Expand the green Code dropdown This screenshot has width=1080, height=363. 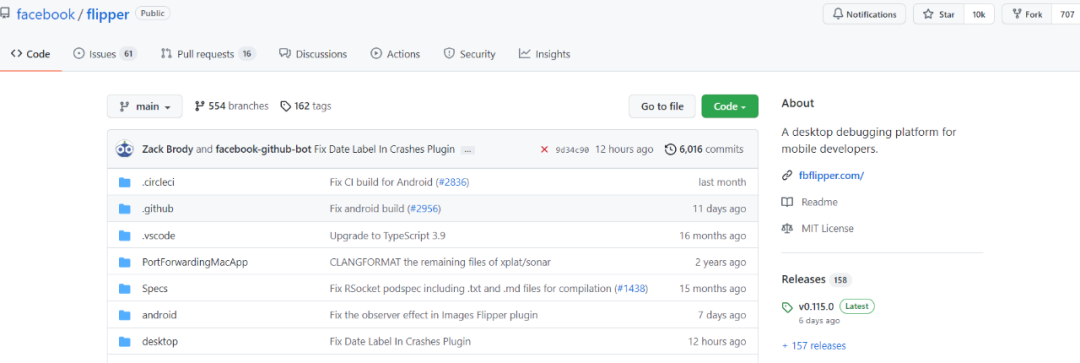point(729,106)
